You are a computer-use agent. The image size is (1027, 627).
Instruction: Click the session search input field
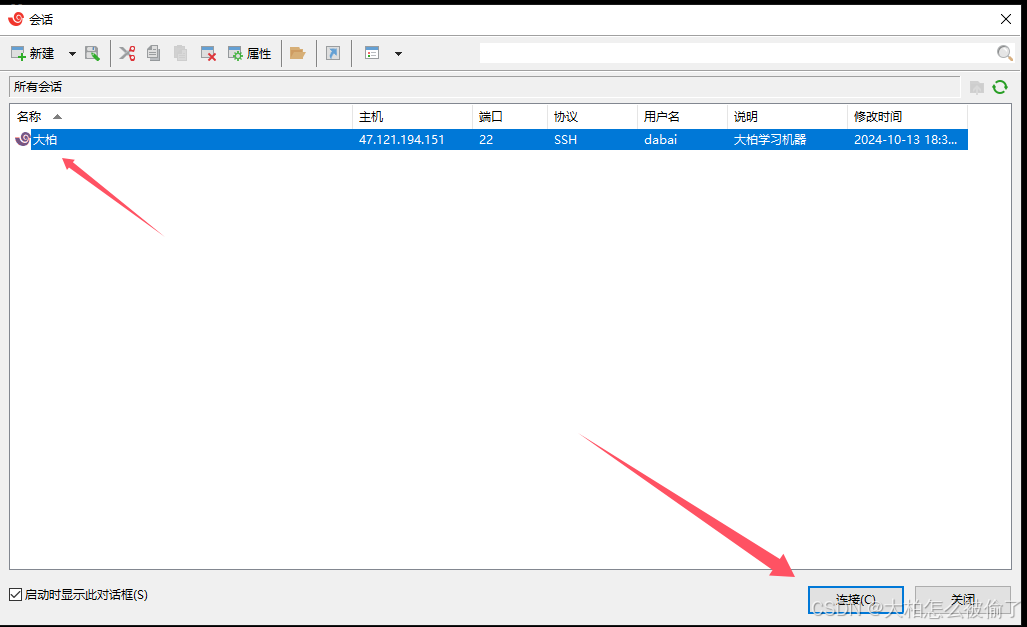click(737, 53)
